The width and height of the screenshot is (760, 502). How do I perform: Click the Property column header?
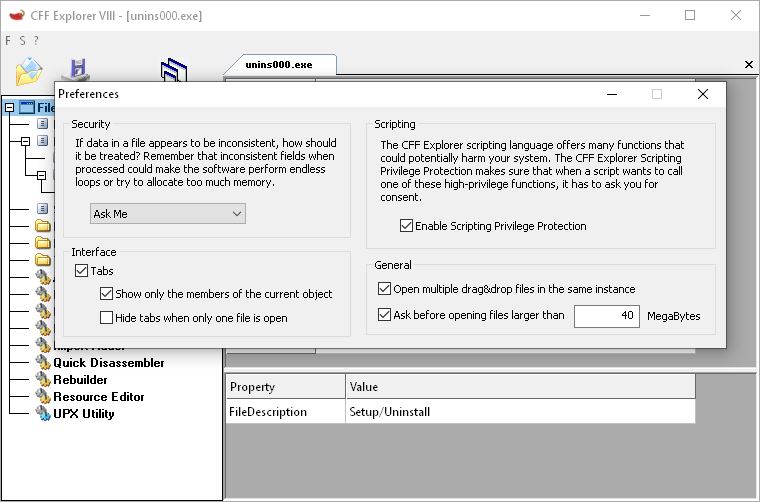click(x=286, y=387)
